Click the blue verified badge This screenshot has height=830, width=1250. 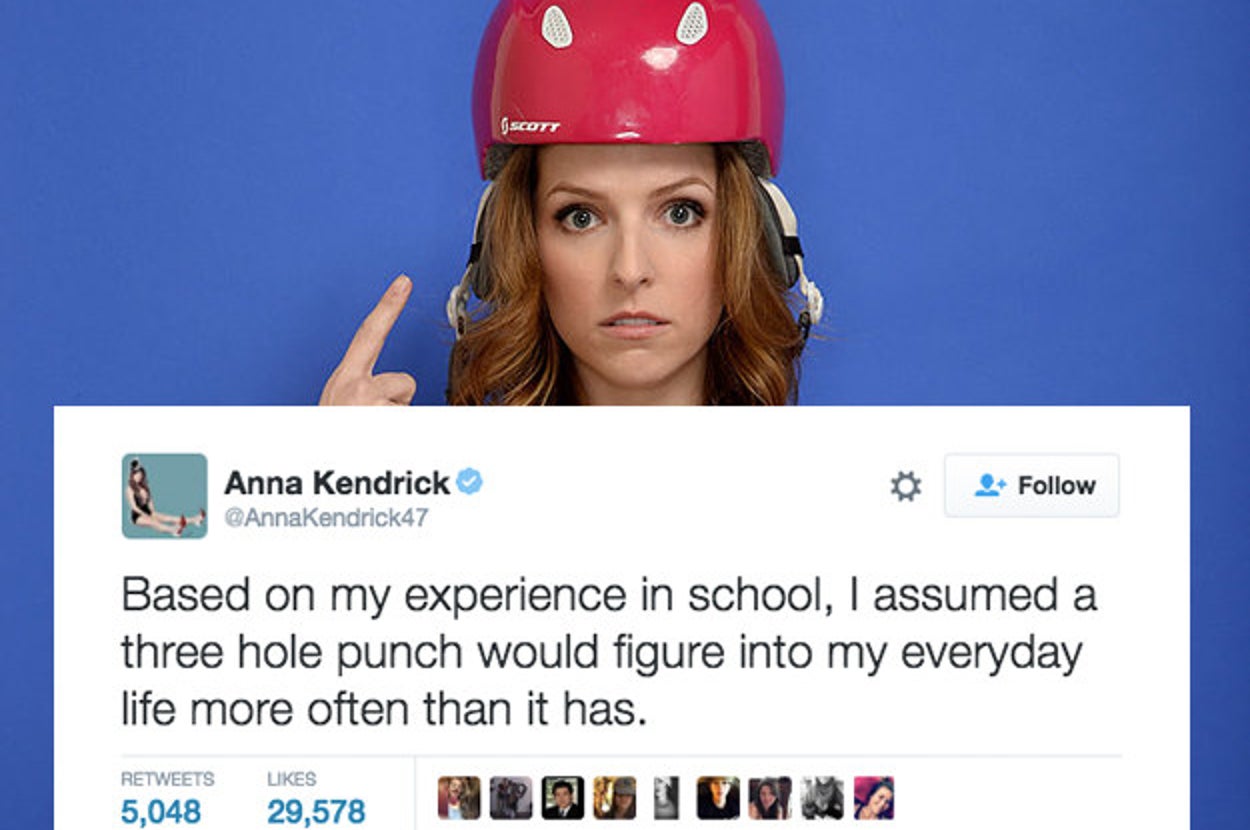click(469, 482)
